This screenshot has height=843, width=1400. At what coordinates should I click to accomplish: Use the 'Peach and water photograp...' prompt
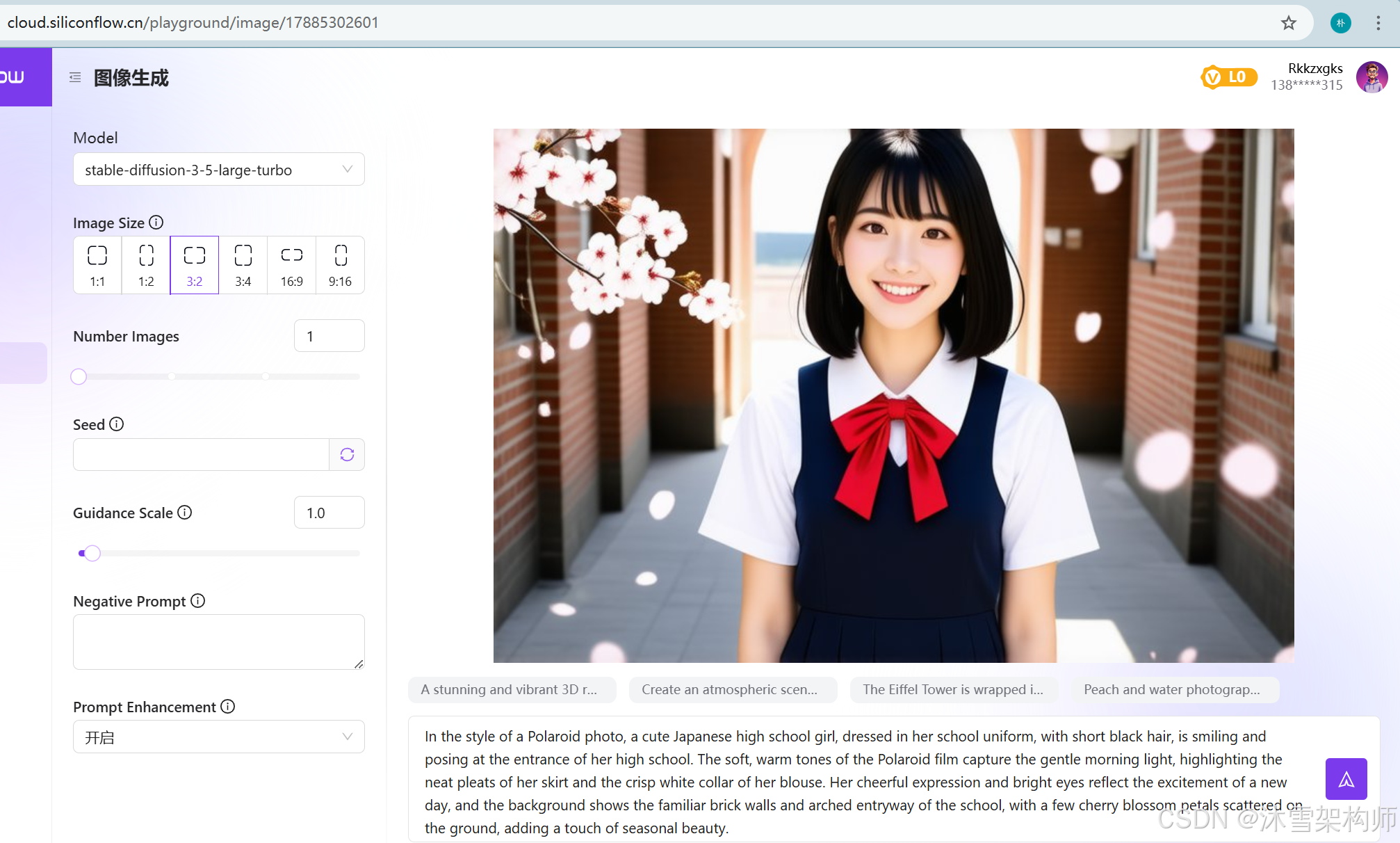tap(1175, 689)
